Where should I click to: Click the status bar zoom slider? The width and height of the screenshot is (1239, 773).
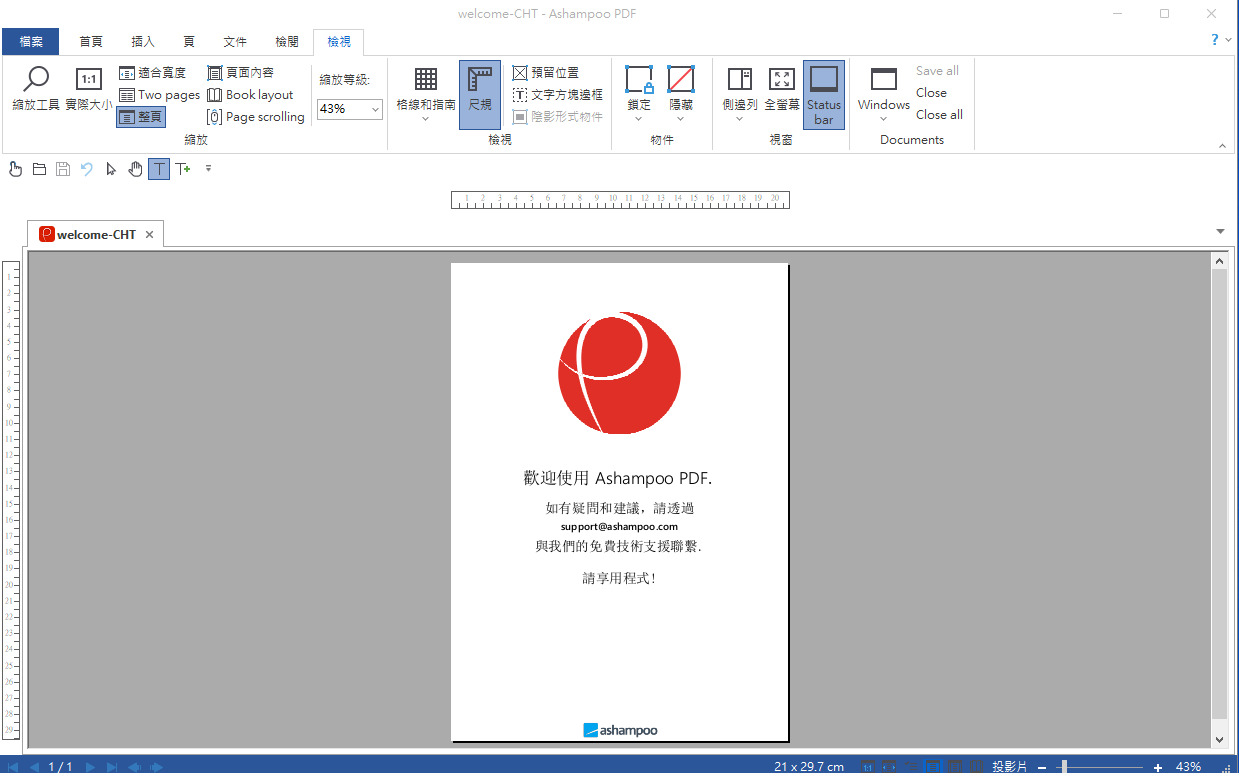pyautogui.click(x=1100, y=767)
